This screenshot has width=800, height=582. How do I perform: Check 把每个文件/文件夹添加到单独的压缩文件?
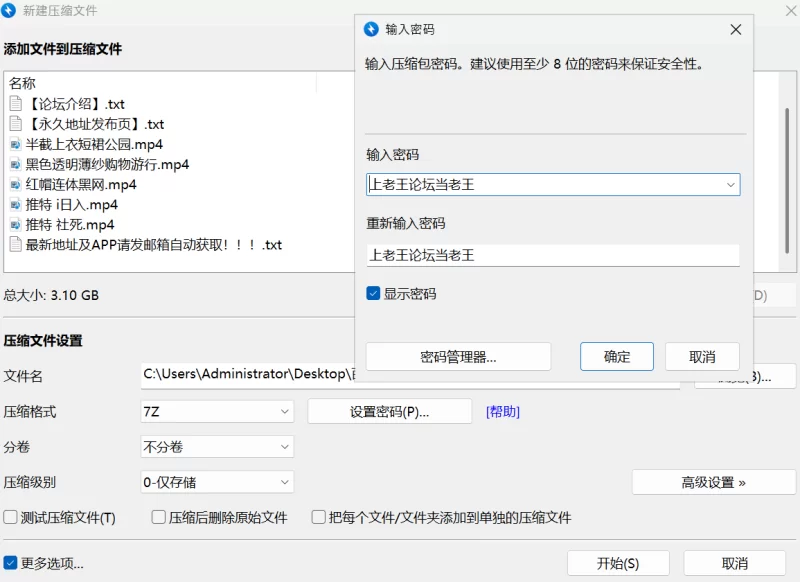[319, 517]
